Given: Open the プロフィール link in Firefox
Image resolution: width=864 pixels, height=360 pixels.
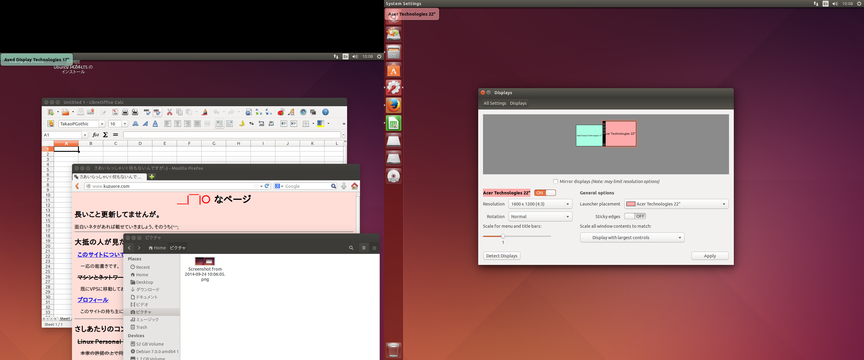Looking at the screenshot, I should pos(93,300).
